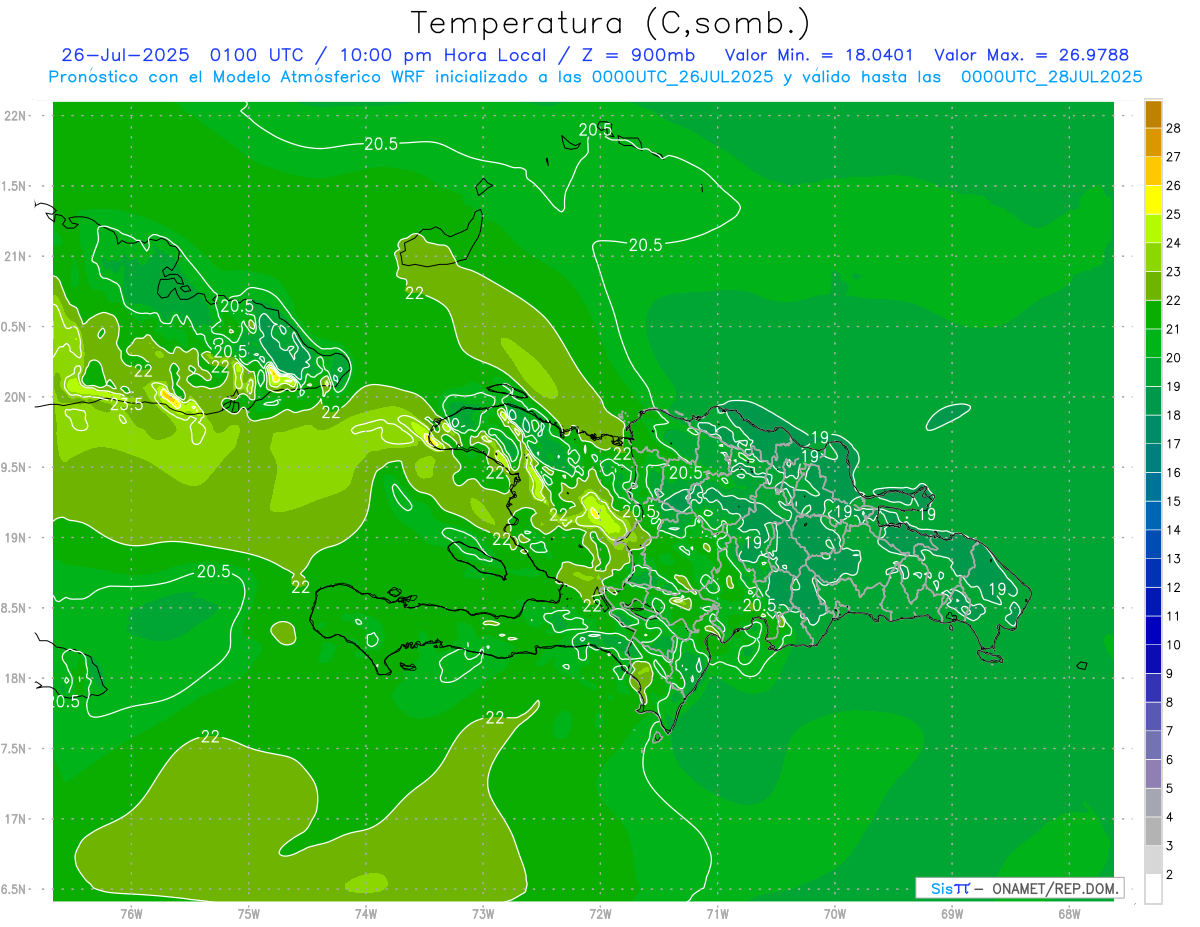Screen dimensions: 1200x927
Task: Click the color scale value '25'
Action: [1173, 214]
